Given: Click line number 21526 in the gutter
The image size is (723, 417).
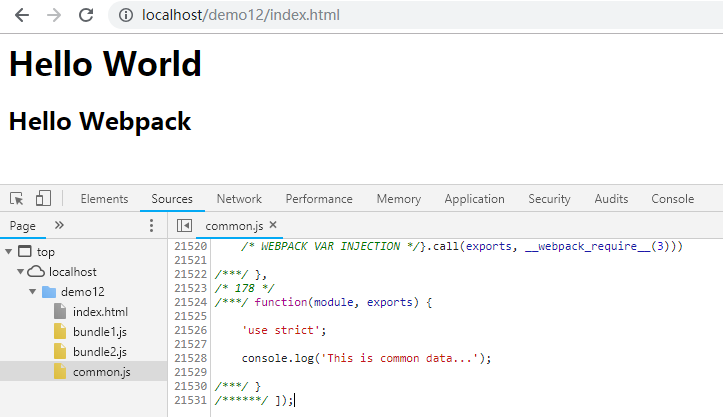Looking at the screenshot, I should 190,330.
